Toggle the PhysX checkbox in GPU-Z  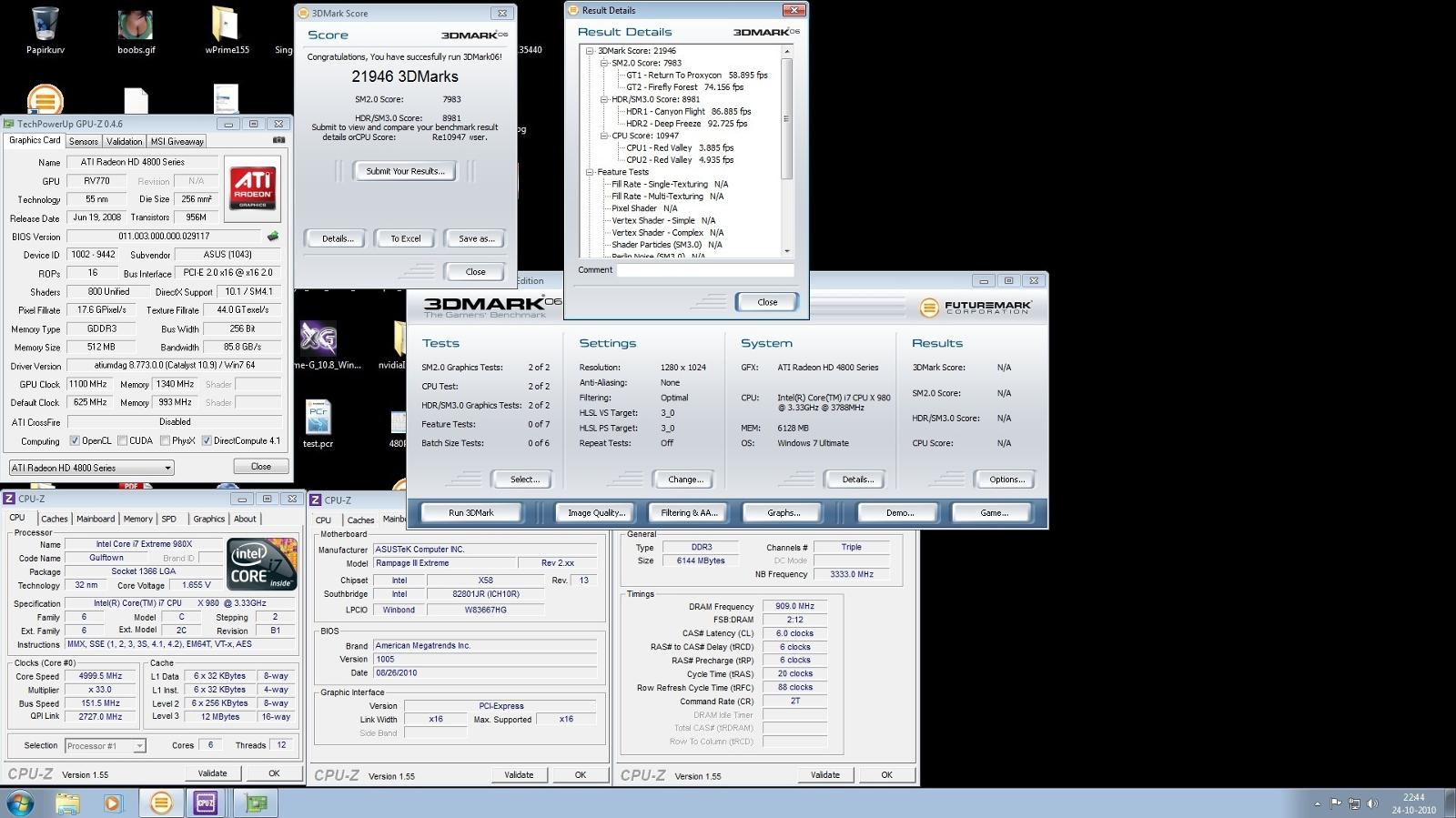pos(165,440)
